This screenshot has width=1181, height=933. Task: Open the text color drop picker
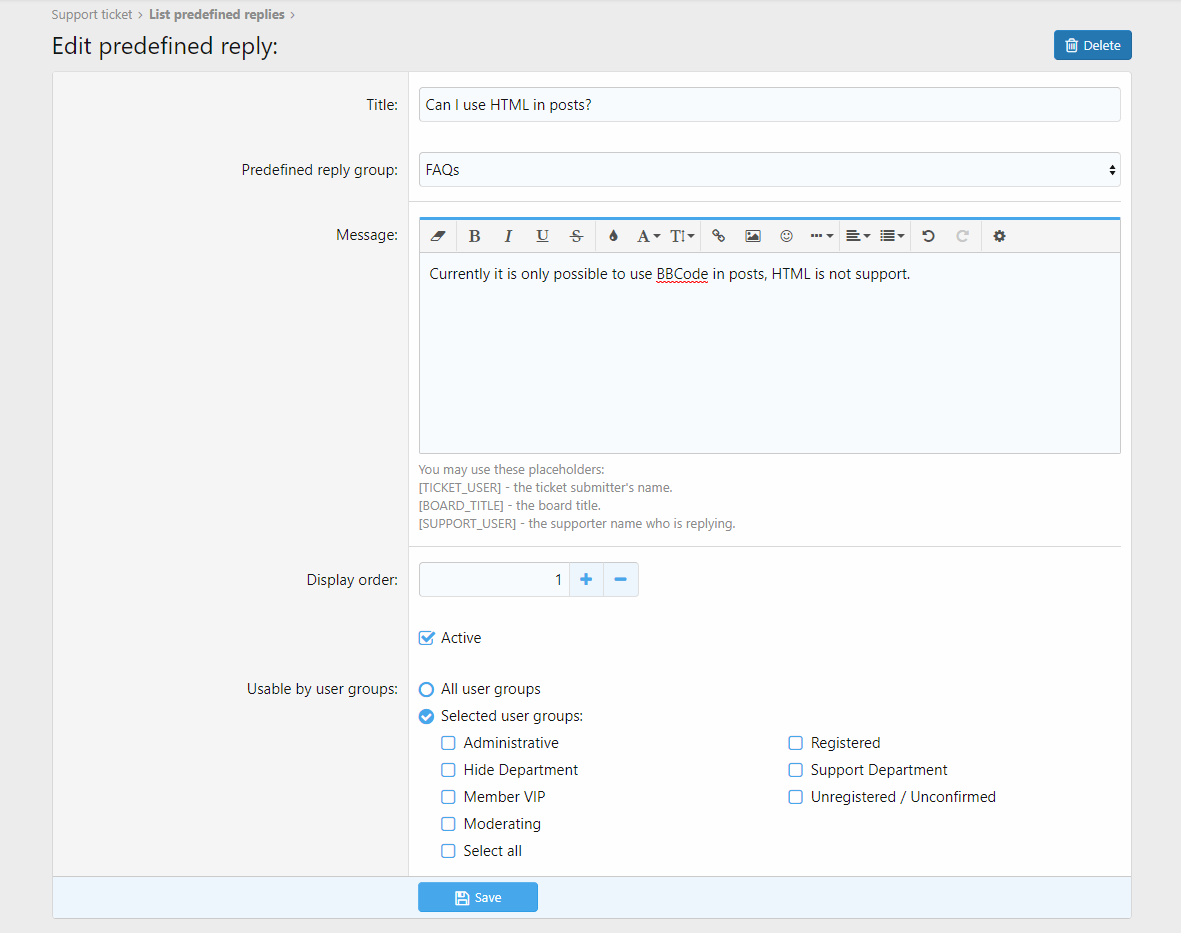(x=613, y=236)
